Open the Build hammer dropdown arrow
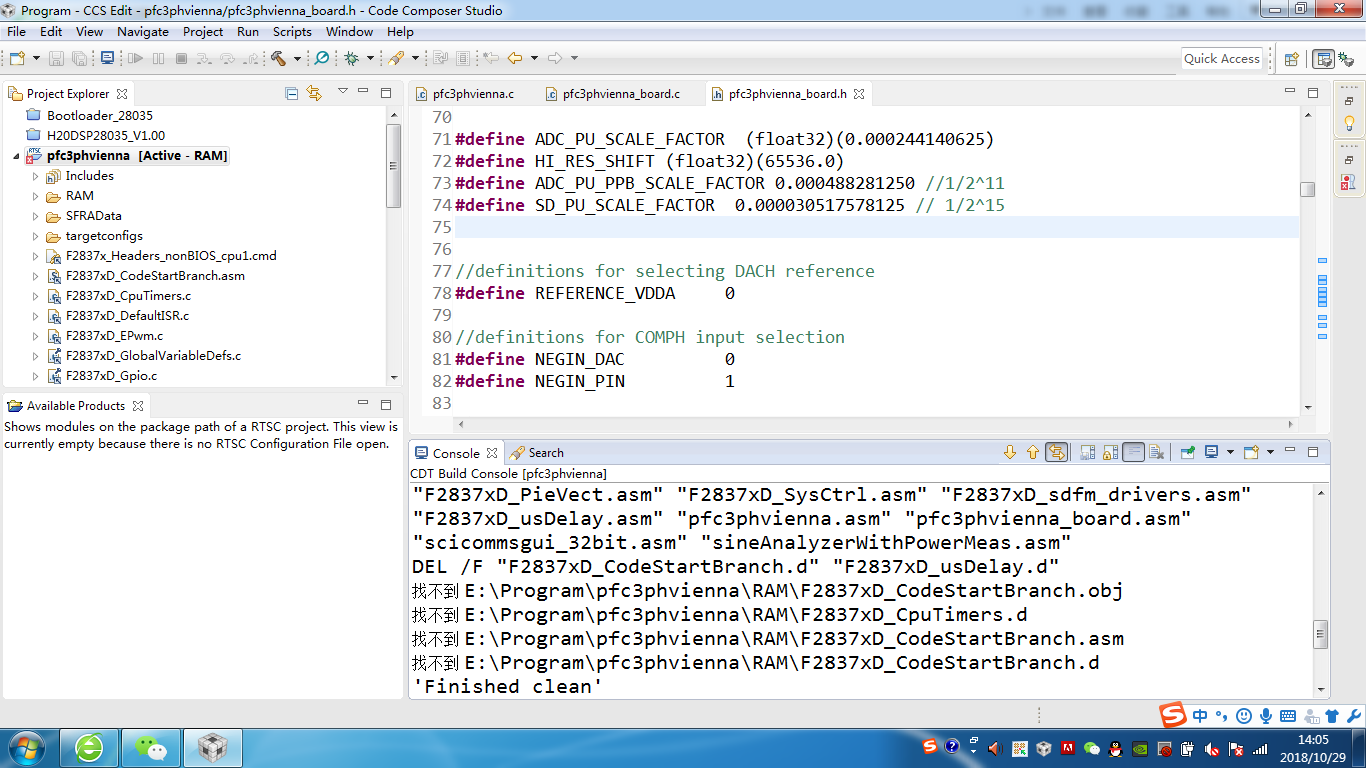Image resolution: width=1366 pixels, height=768 pixels. (297, 59)
